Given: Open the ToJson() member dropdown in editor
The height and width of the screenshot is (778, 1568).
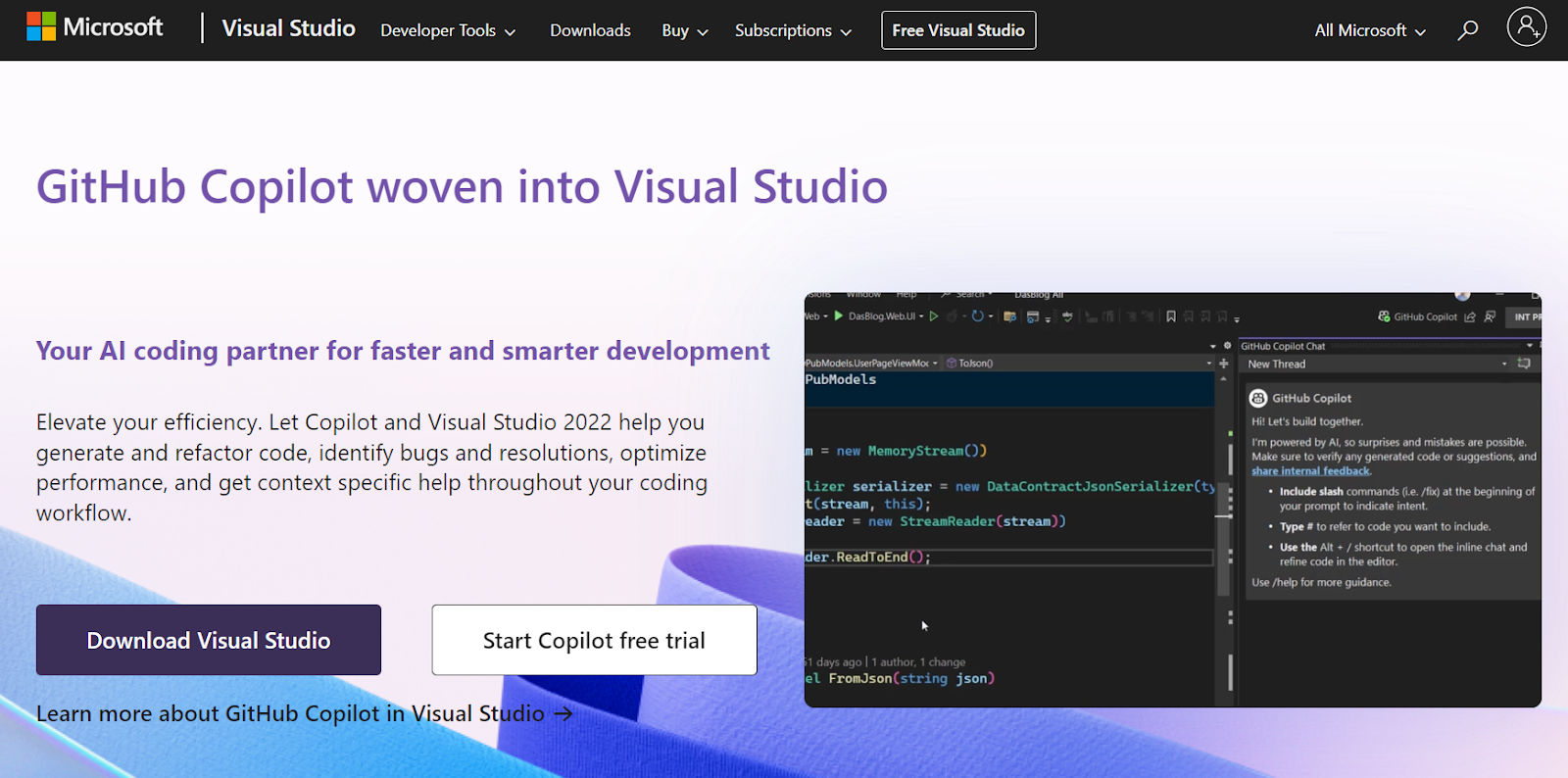Looking at the screenshot, I should click(x=1208, y=364).
